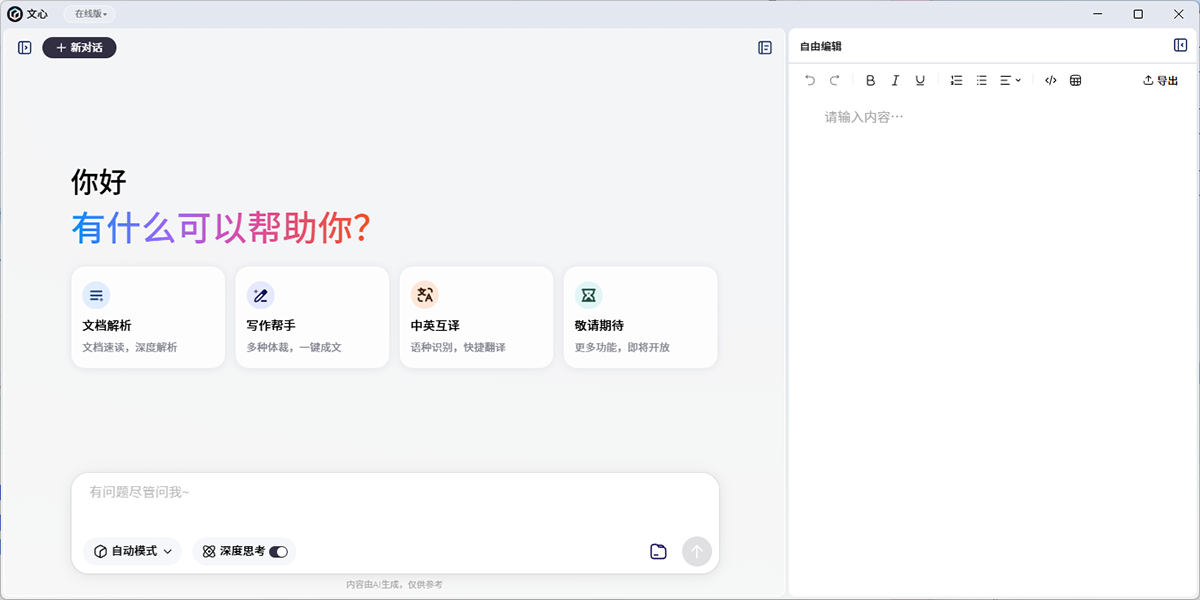Start a new chat with 新对话

(79, 47)
